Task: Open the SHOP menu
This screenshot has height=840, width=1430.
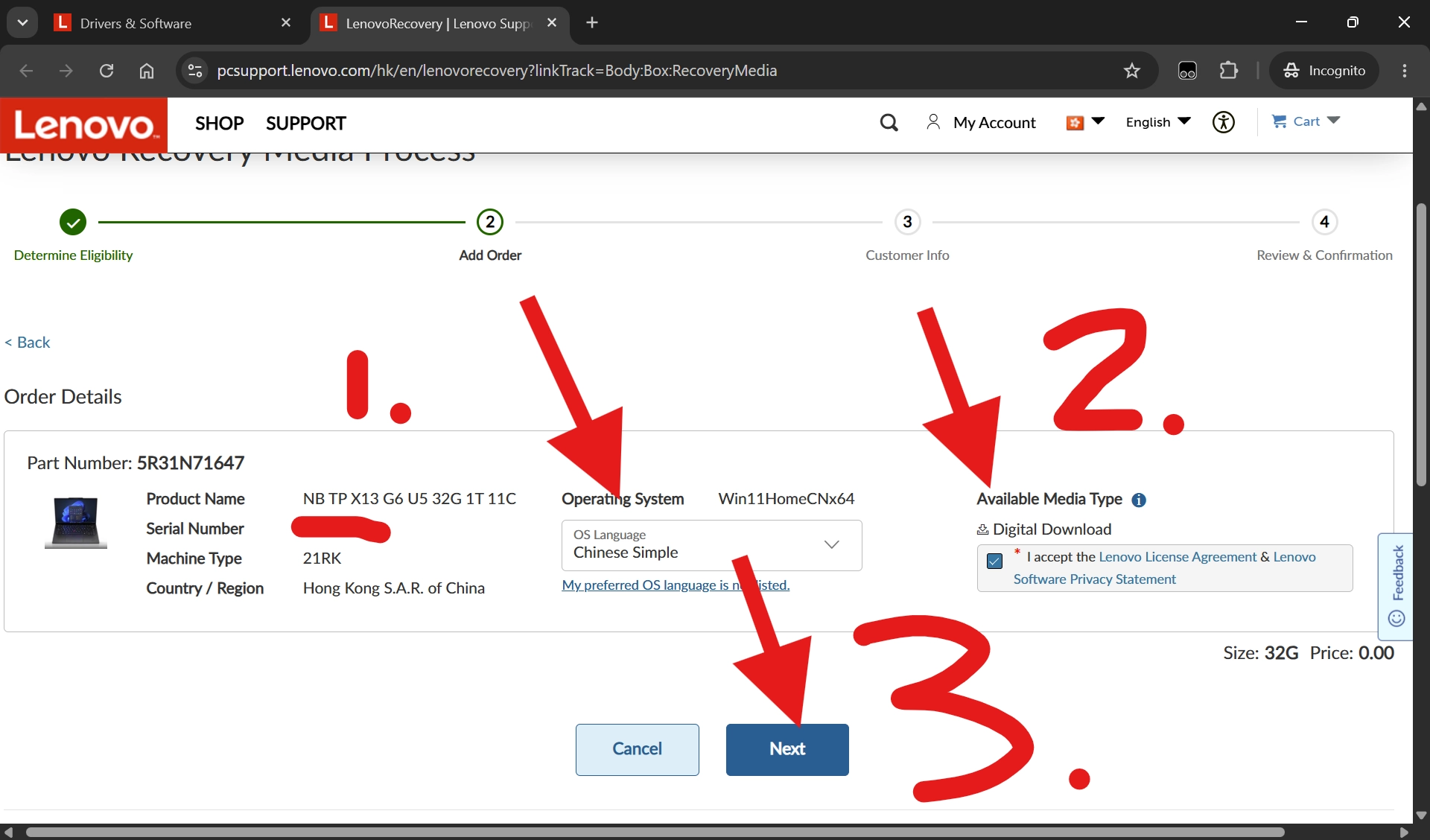Action: [x=219, y=124]
